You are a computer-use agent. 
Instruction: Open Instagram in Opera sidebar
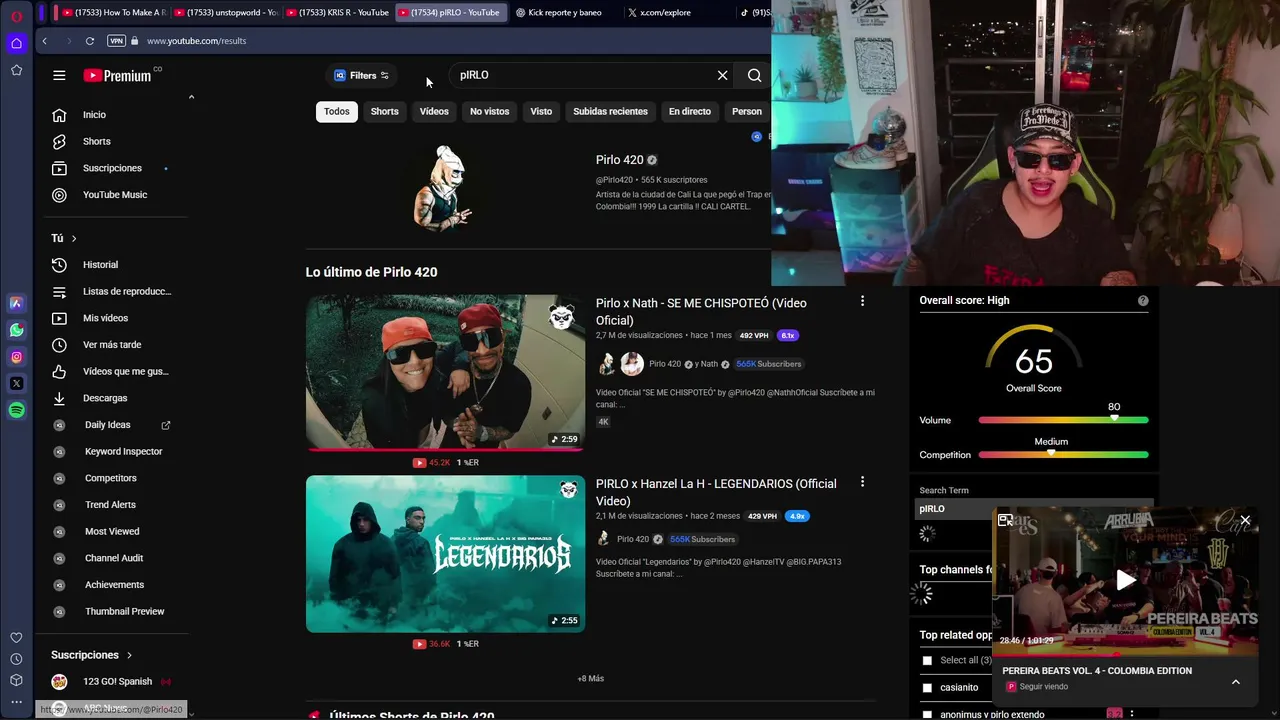pos(16,357)
